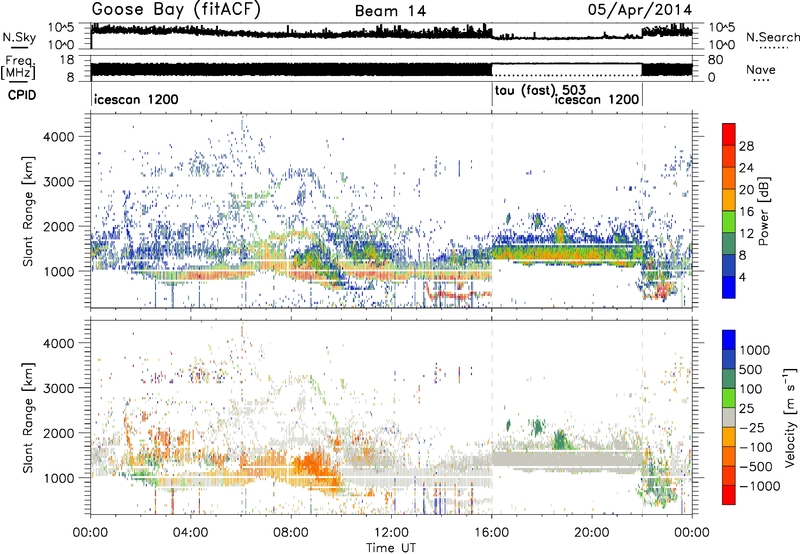Click the date "05/Apr/2014"
This screenshot has height=554, width=800.
click(640, 10)
